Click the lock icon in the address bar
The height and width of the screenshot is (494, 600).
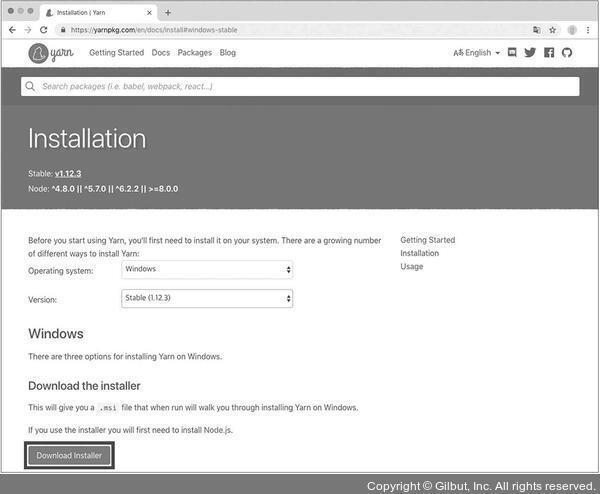tap(63, 30)
